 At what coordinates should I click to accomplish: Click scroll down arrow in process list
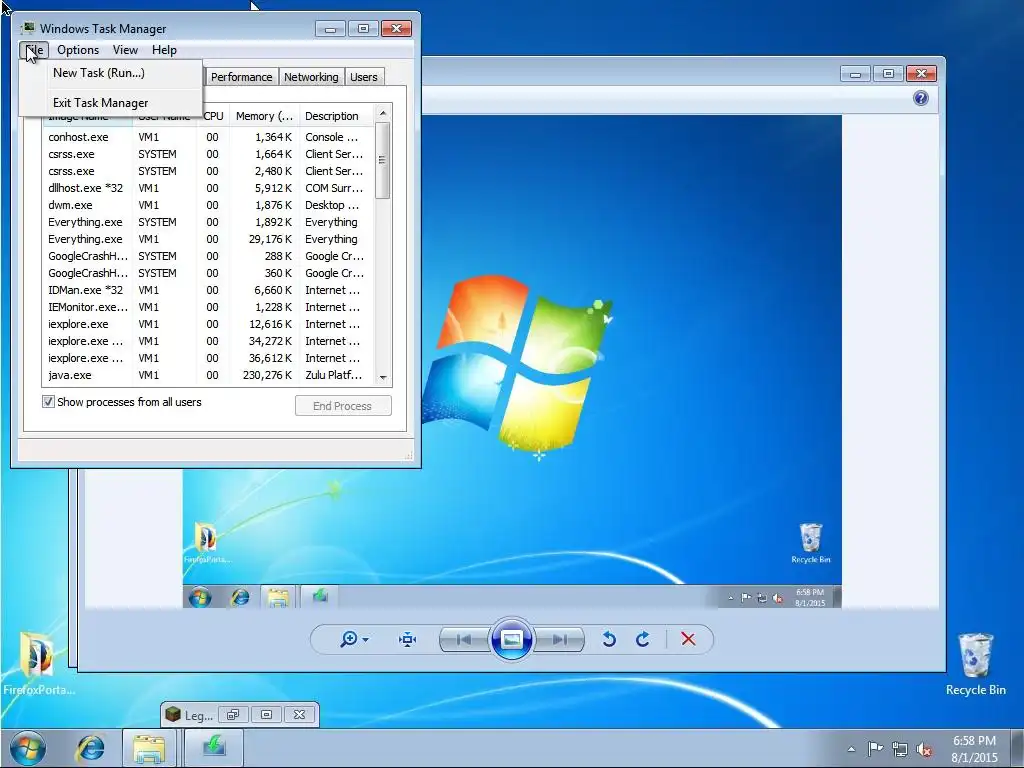tap(383, 377)
